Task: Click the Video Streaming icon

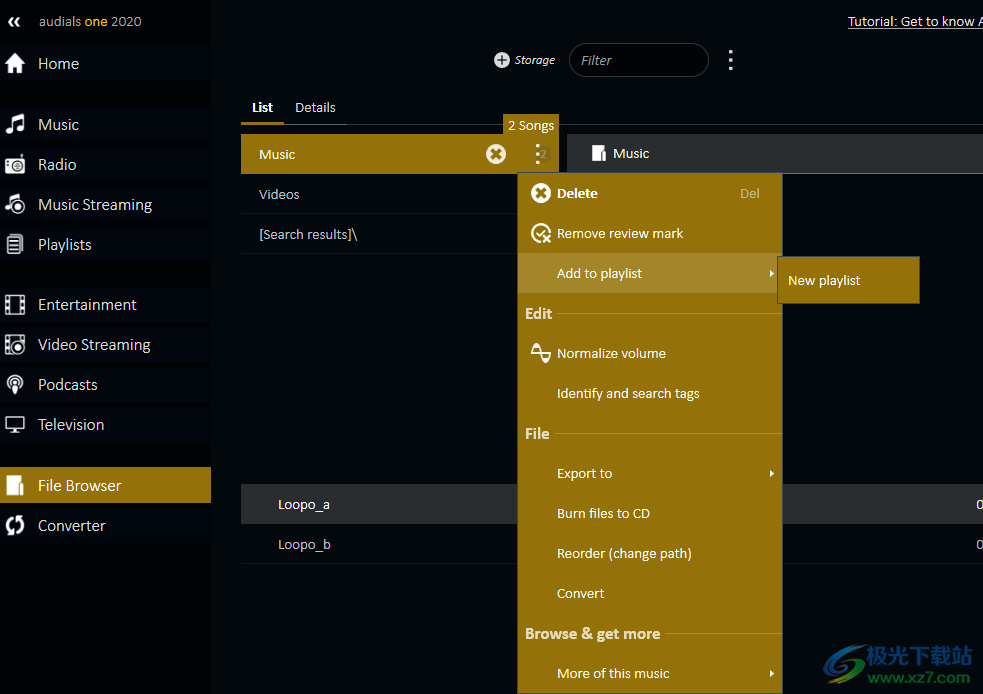Action: [x=15, y=345]
